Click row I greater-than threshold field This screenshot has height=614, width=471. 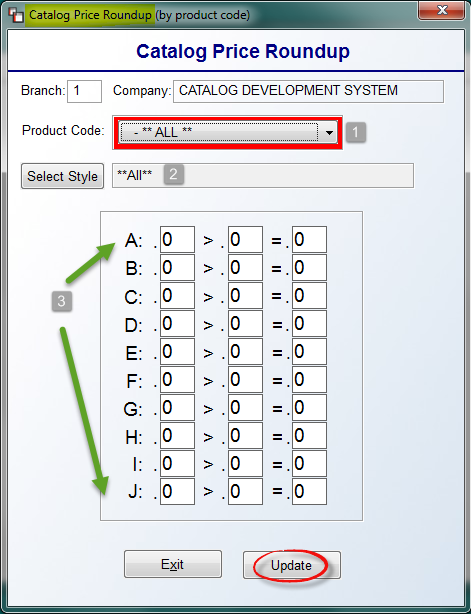pyautogui.click(x=245, y=464)
